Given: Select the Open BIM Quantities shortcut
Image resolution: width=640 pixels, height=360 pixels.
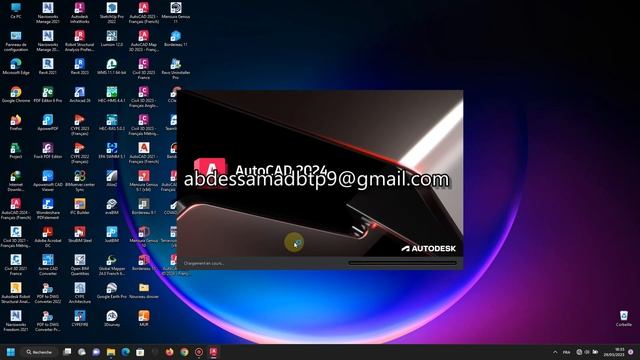Looking at the screenshot, I should [x=80, y=265].
